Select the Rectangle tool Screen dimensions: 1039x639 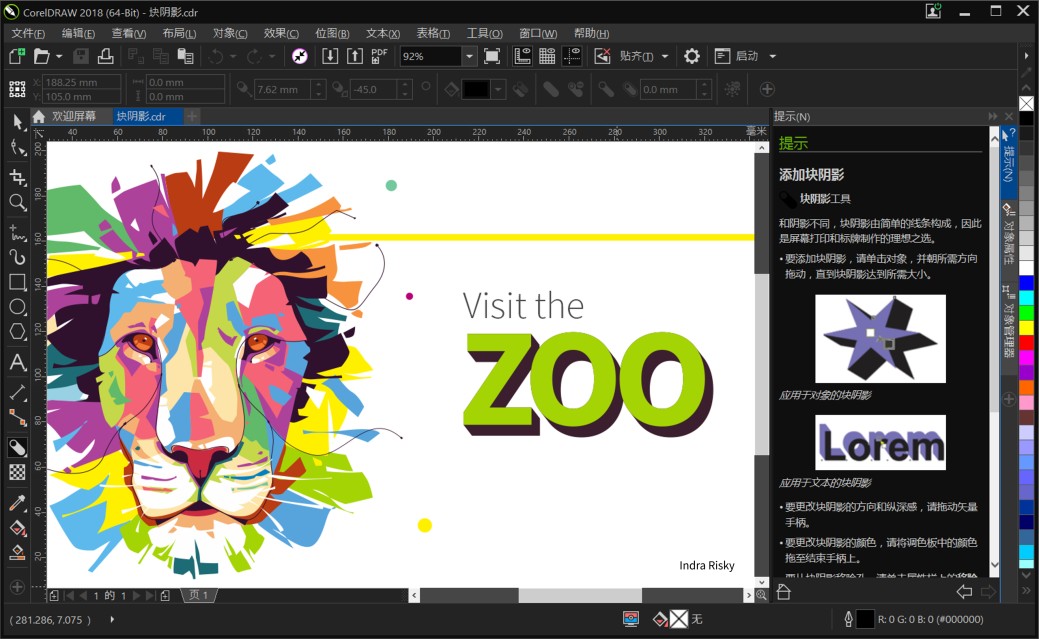point(17,282)
